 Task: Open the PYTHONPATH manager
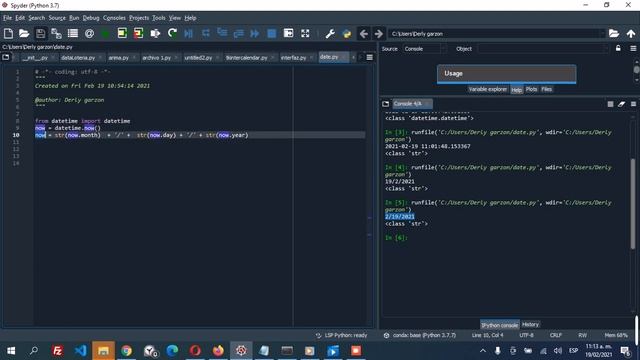(347, 33)
